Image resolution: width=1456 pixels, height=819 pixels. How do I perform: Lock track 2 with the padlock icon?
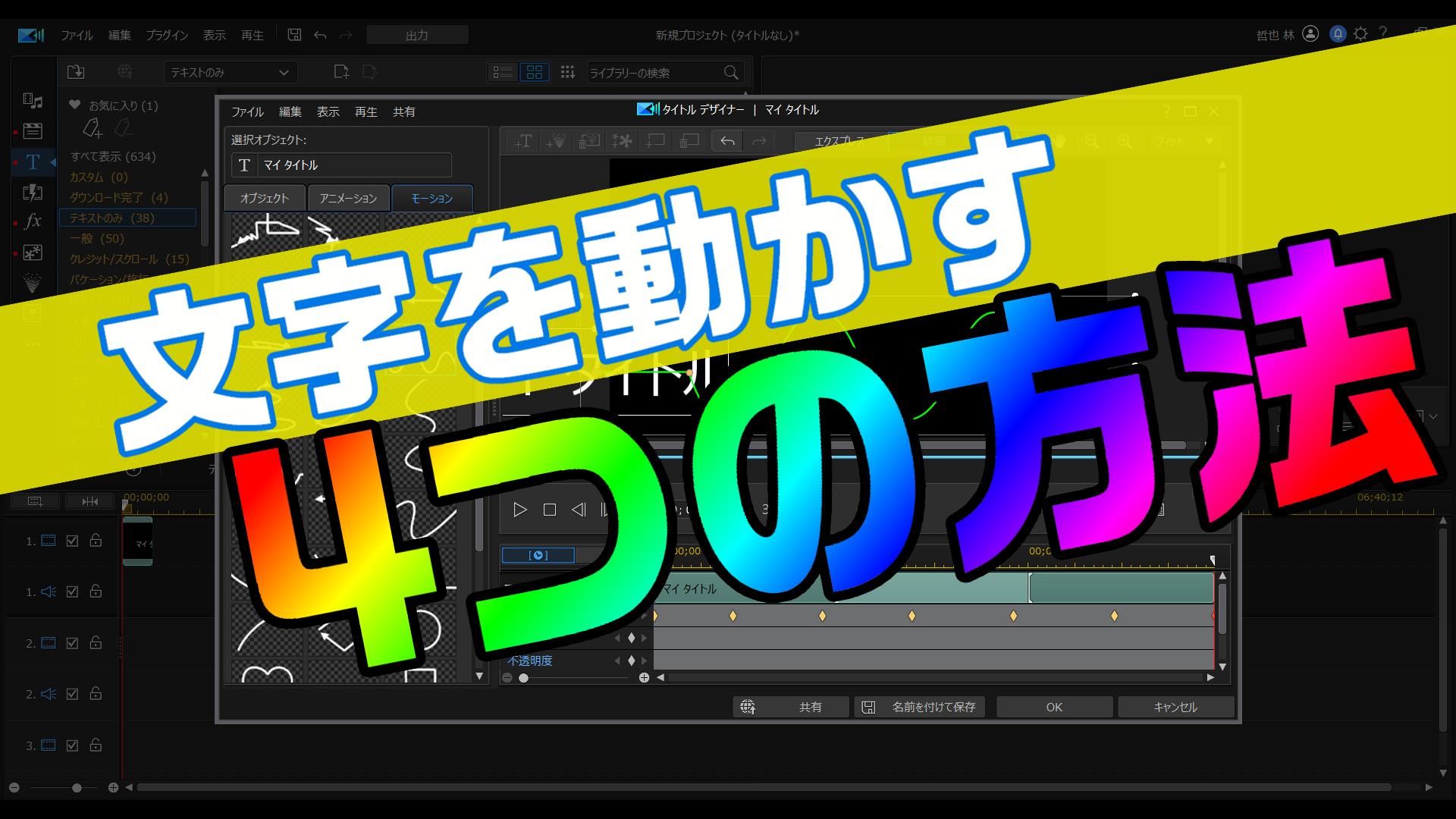click(x=96, y=642)
